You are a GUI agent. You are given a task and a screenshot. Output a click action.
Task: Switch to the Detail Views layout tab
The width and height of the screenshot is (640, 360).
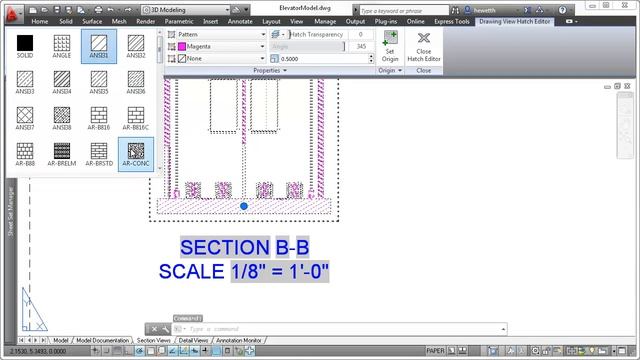point(193,340)
